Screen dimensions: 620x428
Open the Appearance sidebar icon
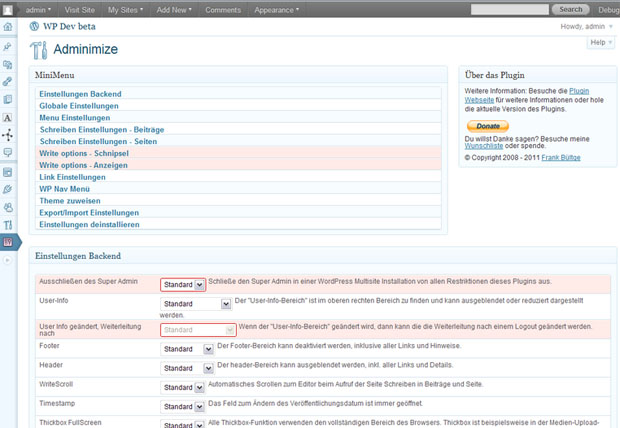point(8,172)
